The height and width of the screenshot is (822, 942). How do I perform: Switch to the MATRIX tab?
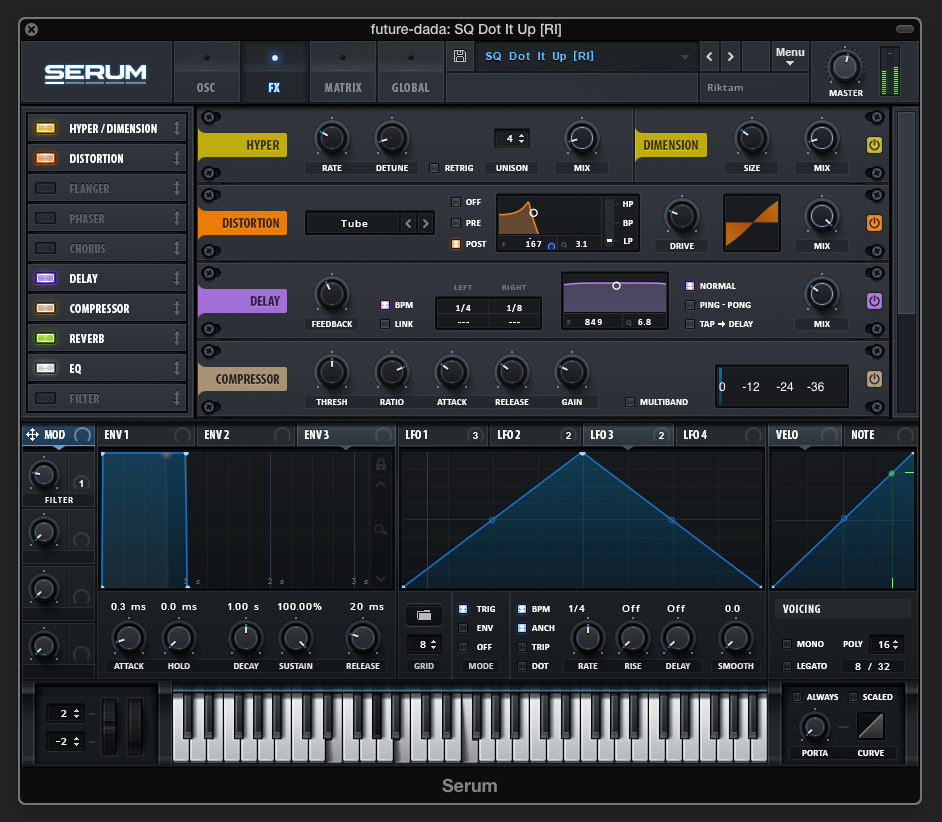click(343, 72)
